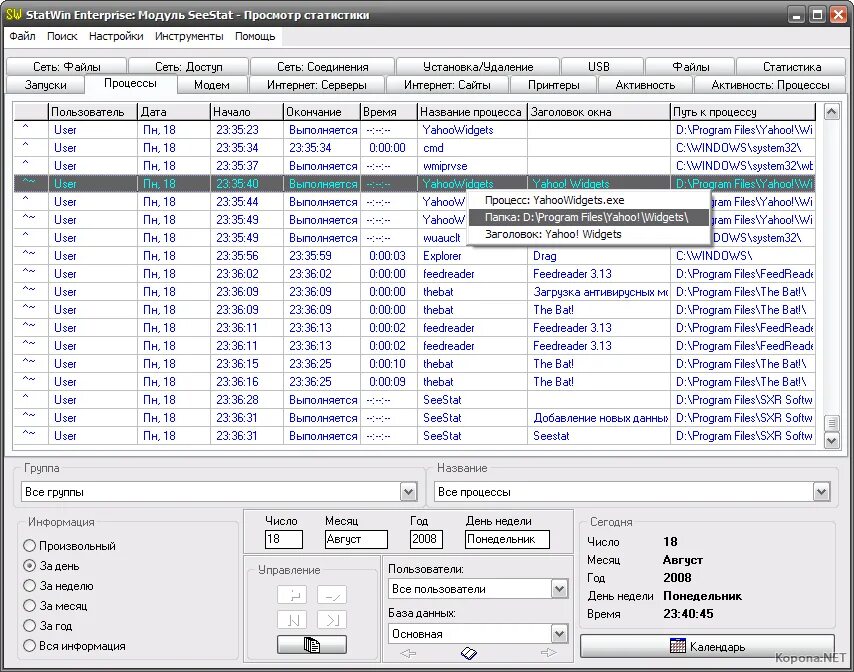
Task: Open the Настройки menu
Action: pyautogui.click(x=116, y=36)
